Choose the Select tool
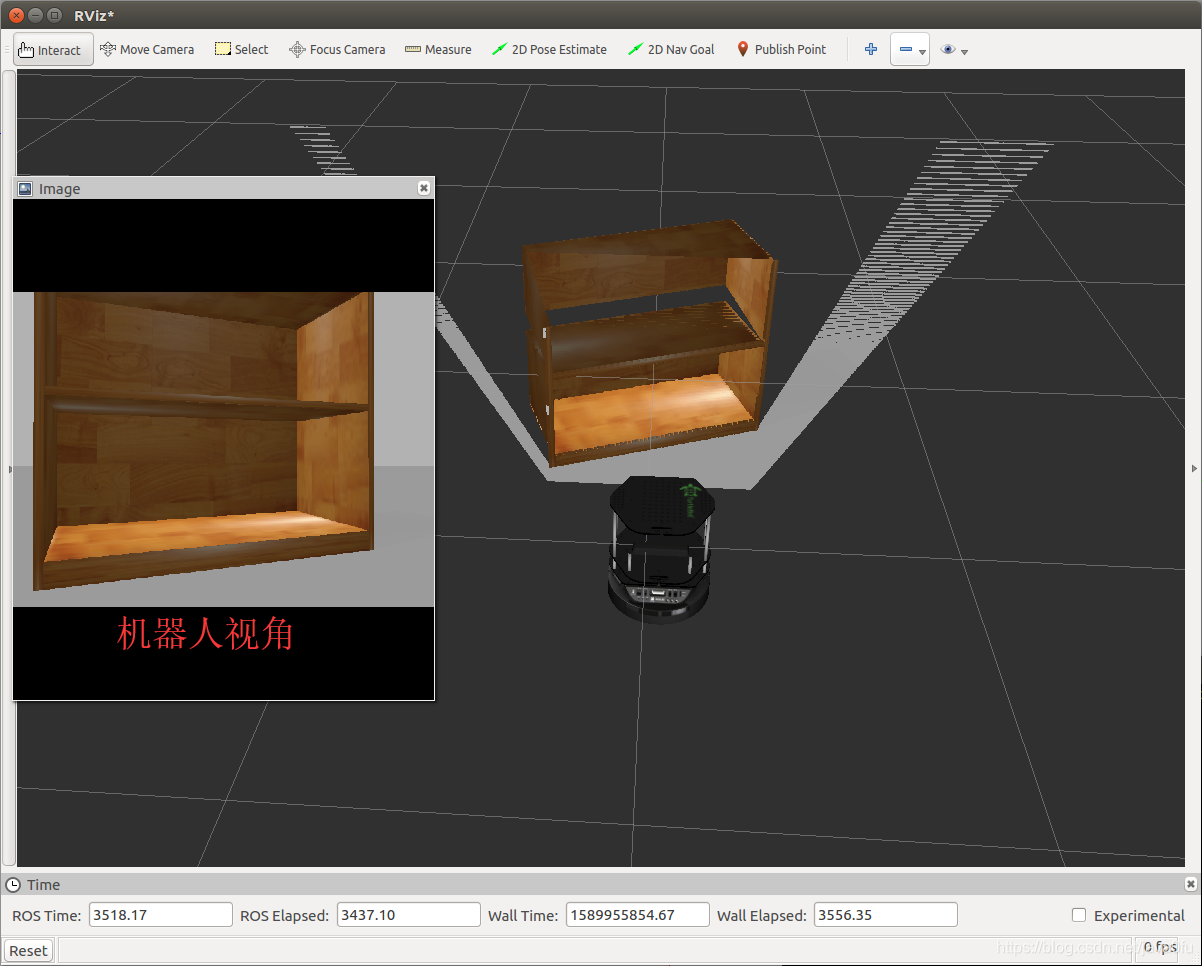1202x966 pixels. pyautogui.click(x=242, y=50)
